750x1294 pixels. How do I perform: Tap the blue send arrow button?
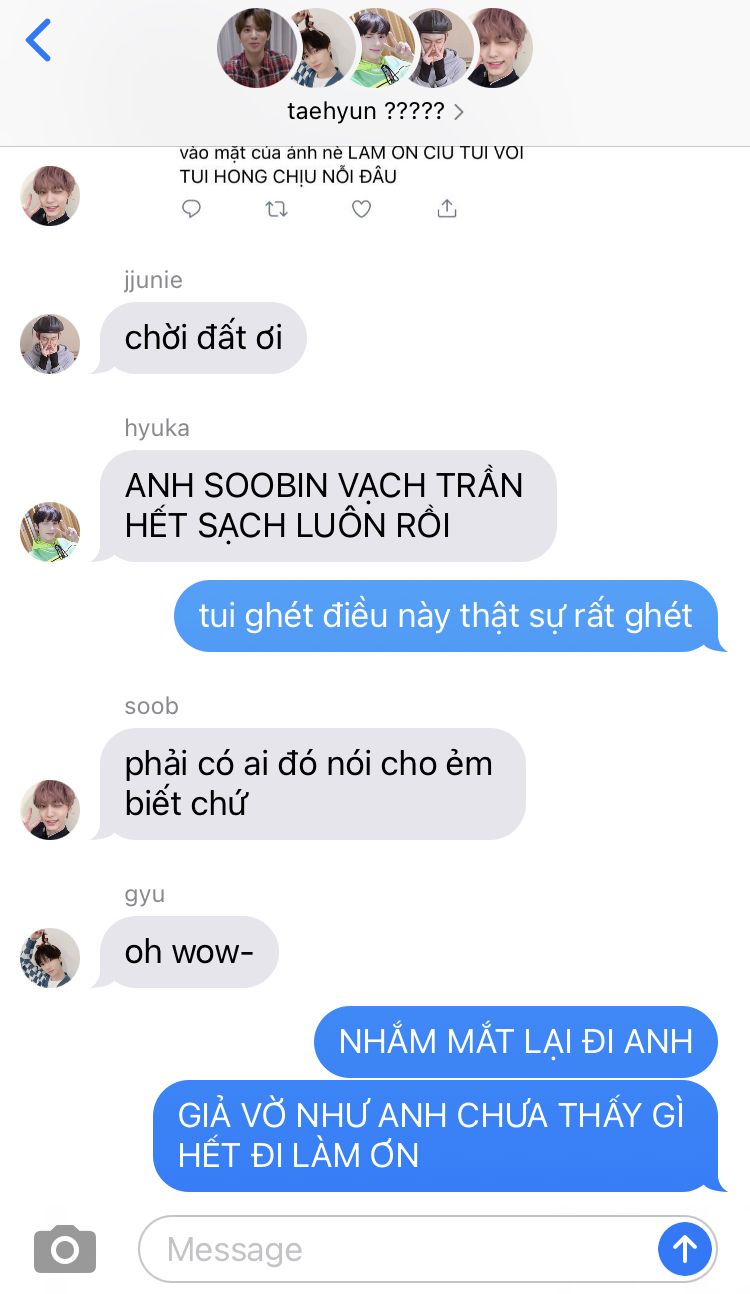[685, 1248]
